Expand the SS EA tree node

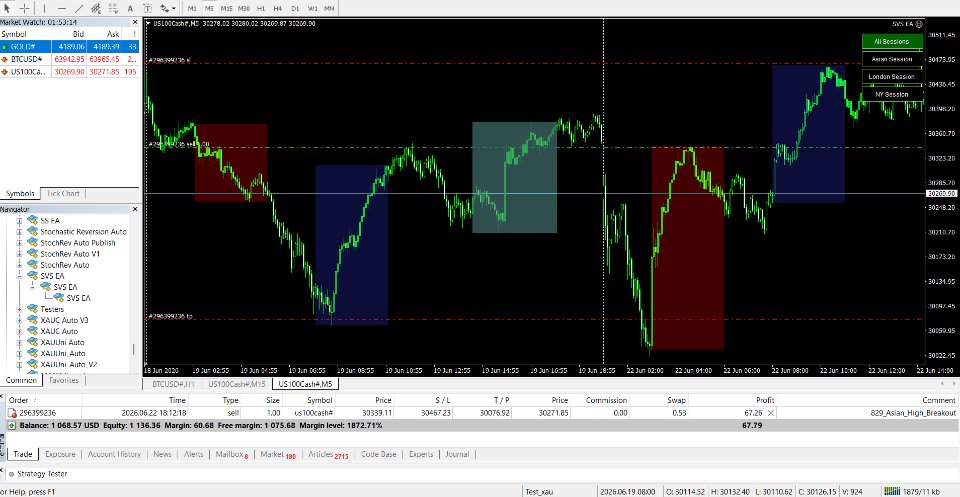point(19,220)
